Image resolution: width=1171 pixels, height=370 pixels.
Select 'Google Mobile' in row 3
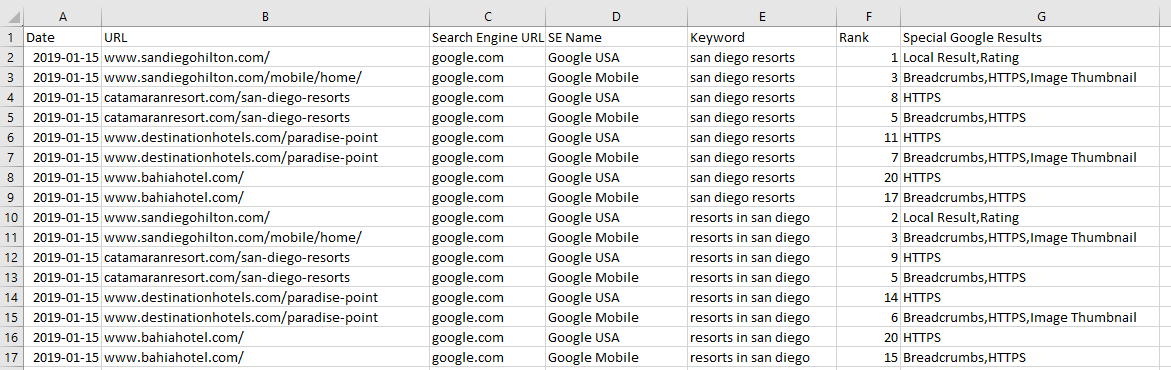tap(616, 77)
